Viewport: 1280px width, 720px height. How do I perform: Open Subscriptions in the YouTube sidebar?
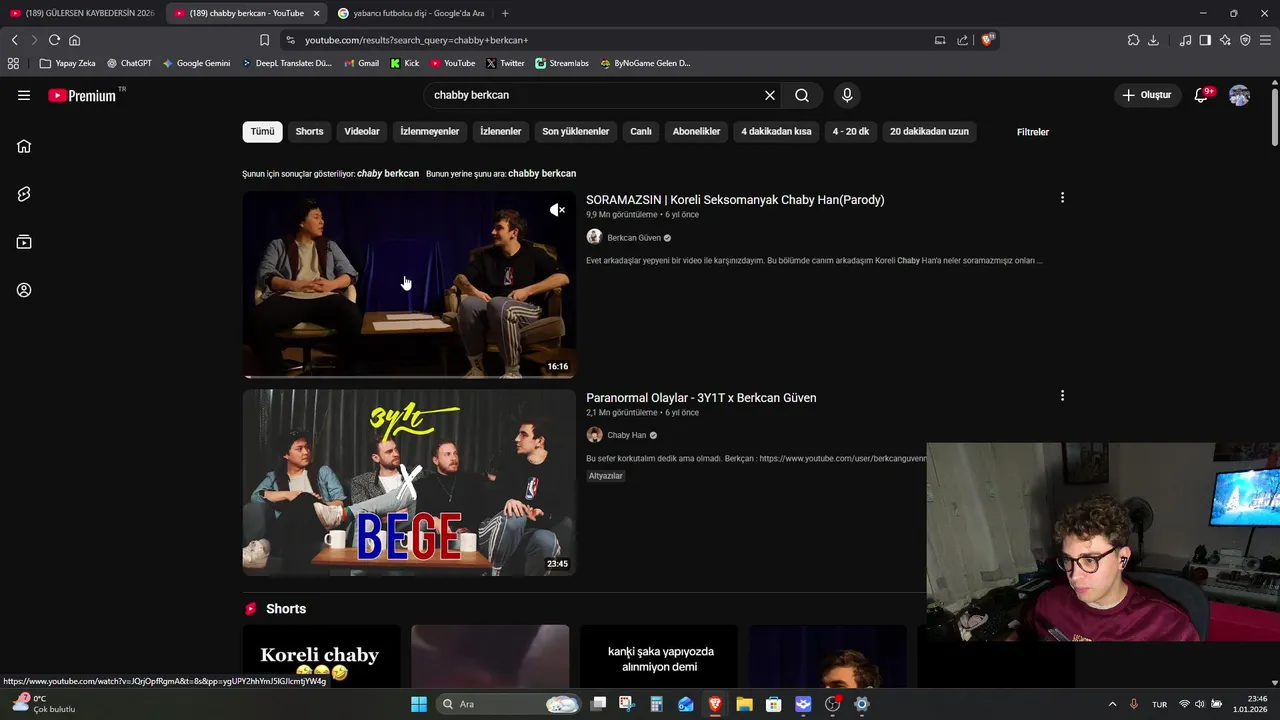click(24, 242)
